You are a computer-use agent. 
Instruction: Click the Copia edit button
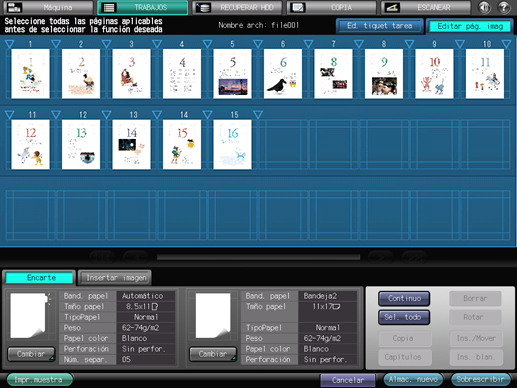tap(404, 338)
